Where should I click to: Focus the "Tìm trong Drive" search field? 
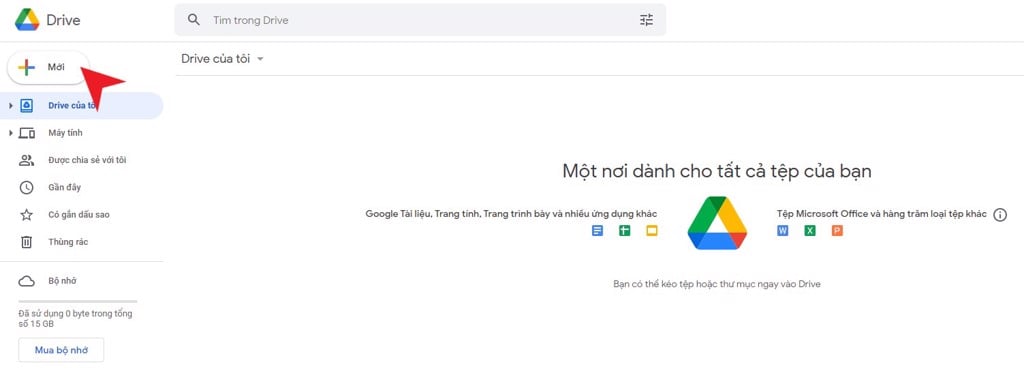[x=420, y=20]
